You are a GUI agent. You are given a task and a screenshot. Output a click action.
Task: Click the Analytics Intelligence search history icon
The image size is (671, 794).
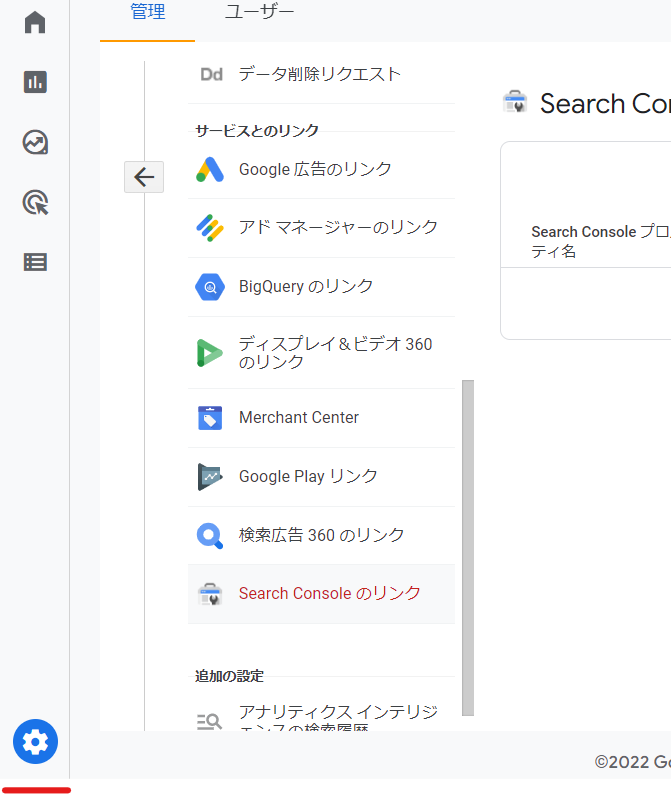[209, 721]
